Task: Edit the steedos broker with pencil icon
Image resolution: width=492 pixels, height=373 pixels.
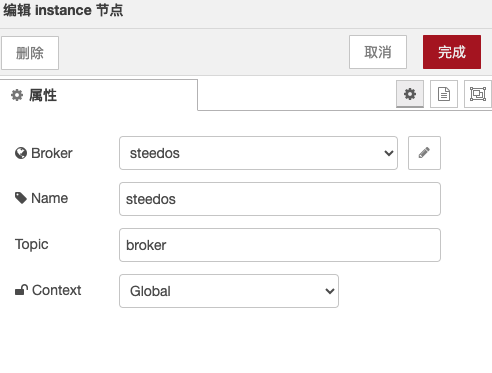Action: 424,153
